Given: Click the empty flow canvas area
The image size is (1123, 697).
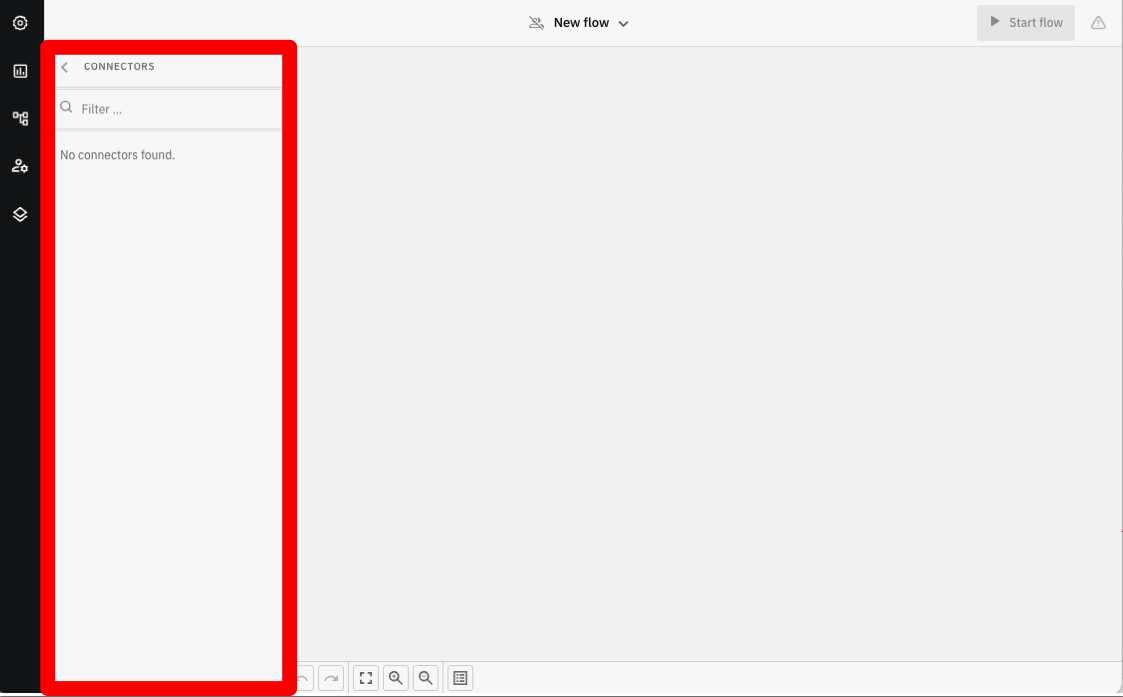Looking at the screenshot, I should pos(700,350).
